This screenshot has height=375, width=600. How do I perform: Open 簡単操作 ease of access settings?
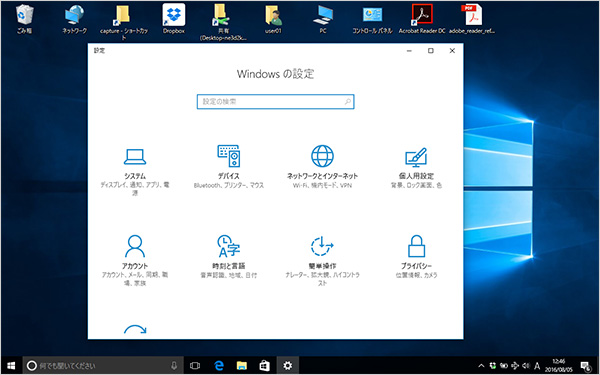pyautogui.click(x=322, y=261)
